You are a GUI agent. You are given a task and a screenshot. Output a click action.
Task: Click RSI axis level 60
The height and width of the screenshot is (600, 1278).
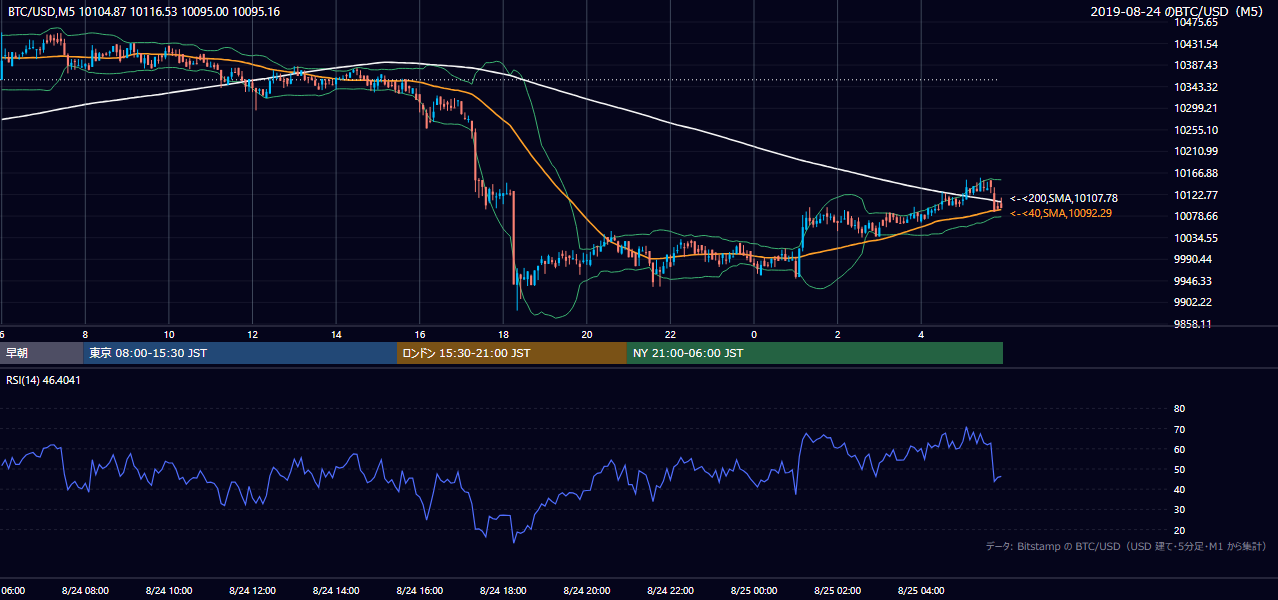(x=1179, y=449)
